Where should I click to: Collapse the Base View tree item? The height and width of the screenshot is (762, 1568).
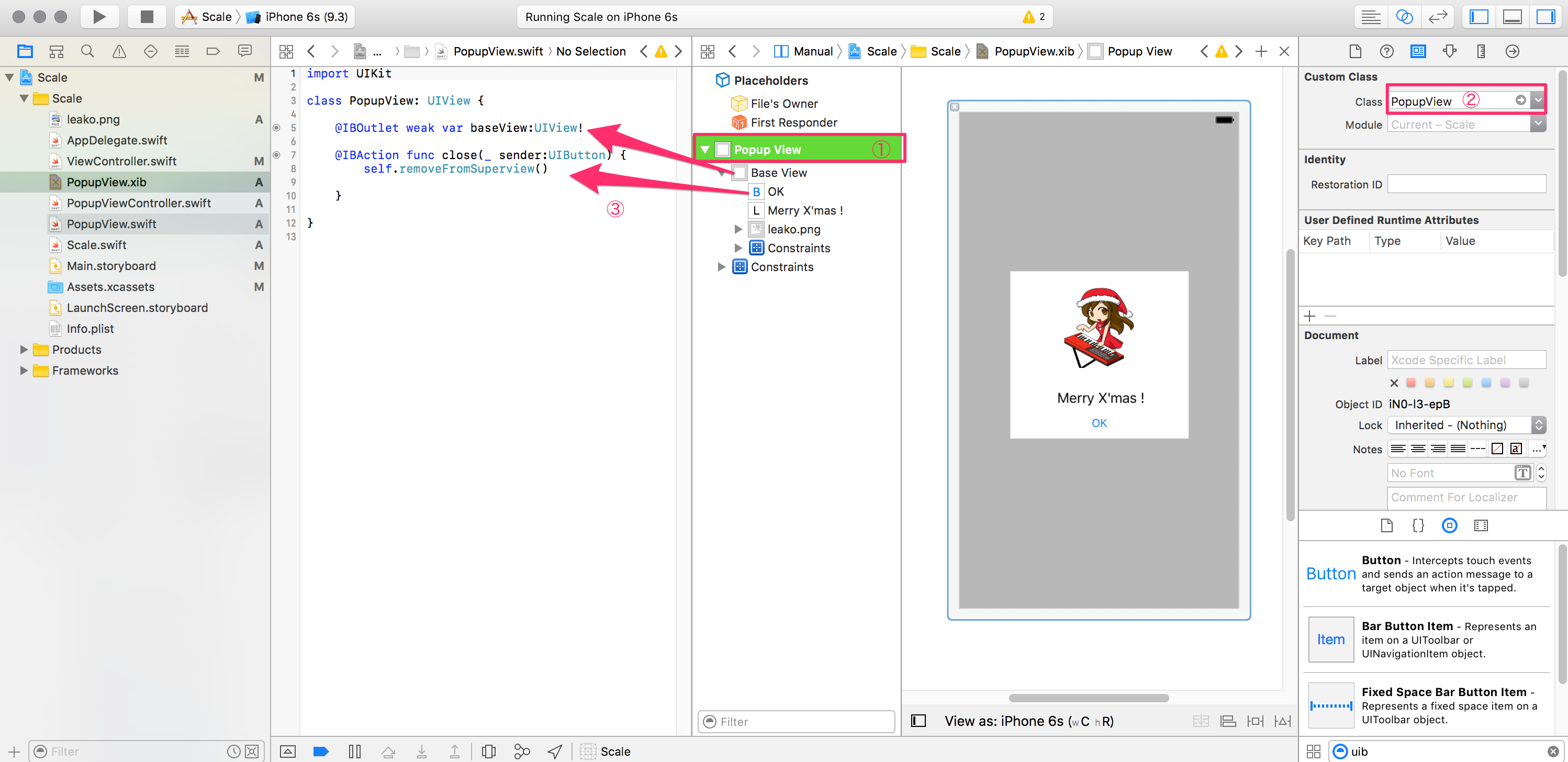[x=723, y=172]
